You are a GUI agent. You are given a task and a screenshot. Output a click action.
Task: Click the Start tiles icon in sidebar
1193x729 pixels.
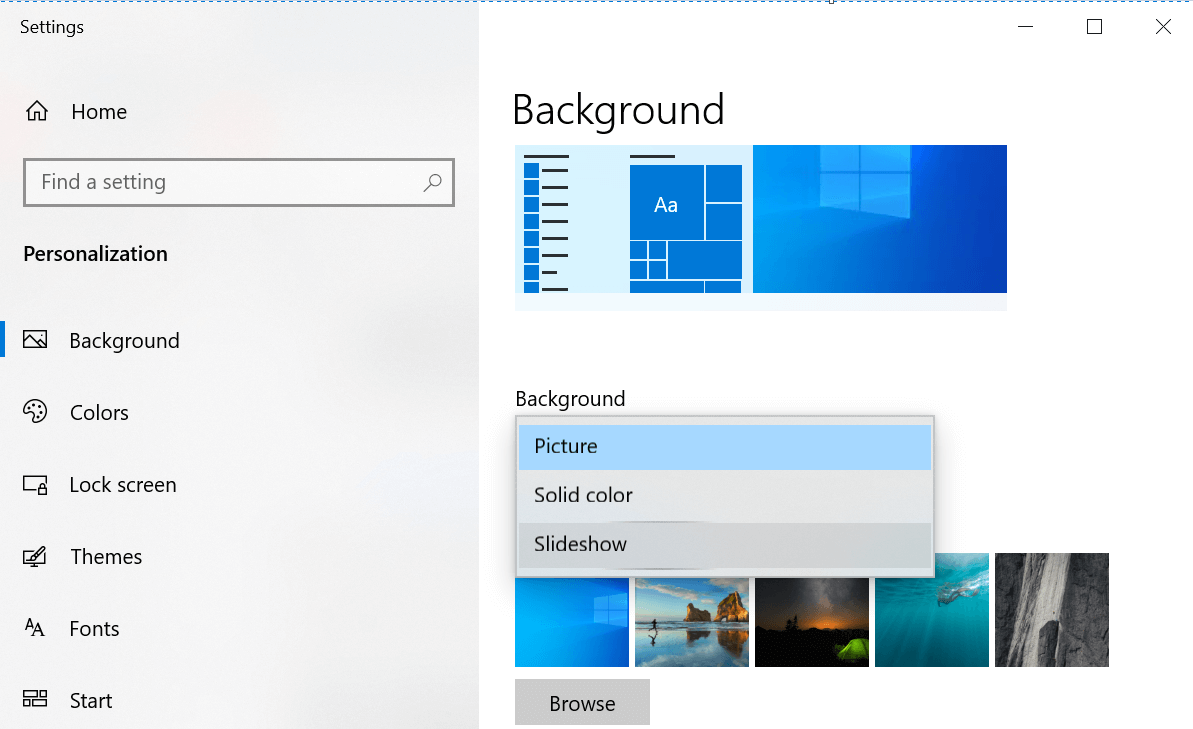point(36,700)
